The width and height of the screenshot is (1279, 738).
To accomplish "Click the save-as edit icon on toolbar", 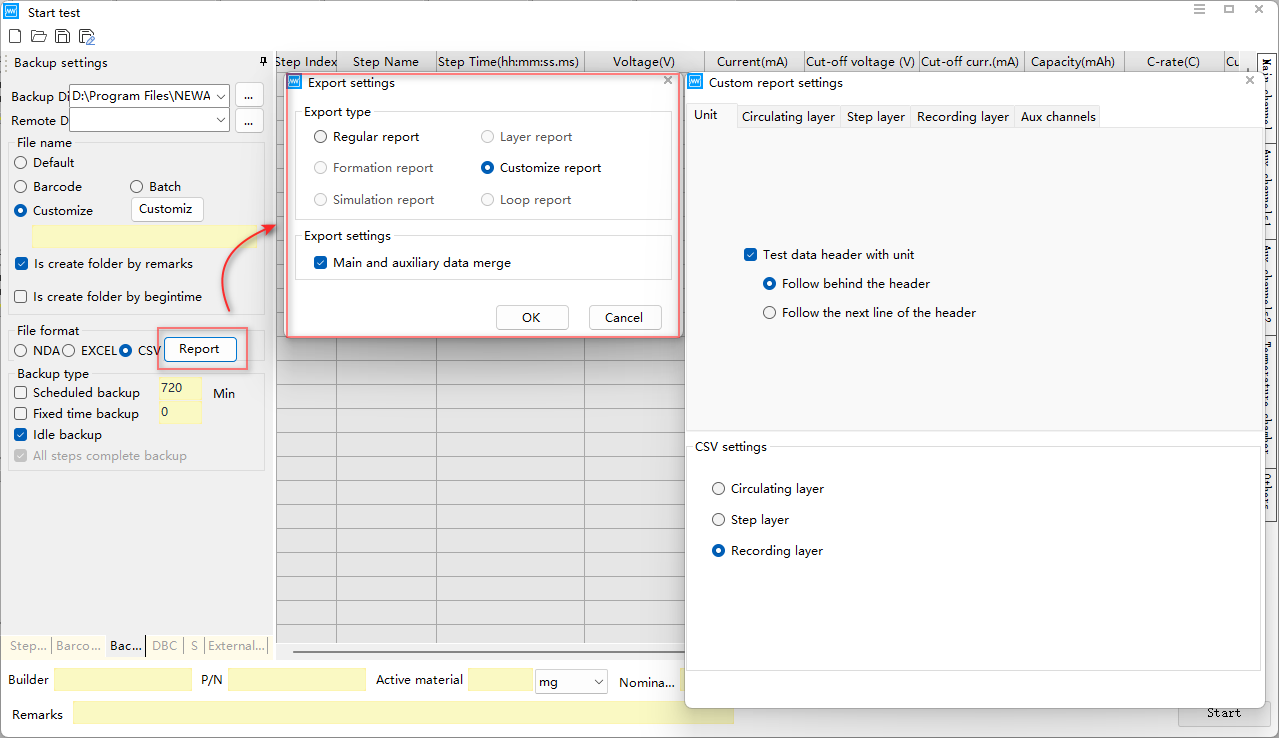I will pos(86,36).
